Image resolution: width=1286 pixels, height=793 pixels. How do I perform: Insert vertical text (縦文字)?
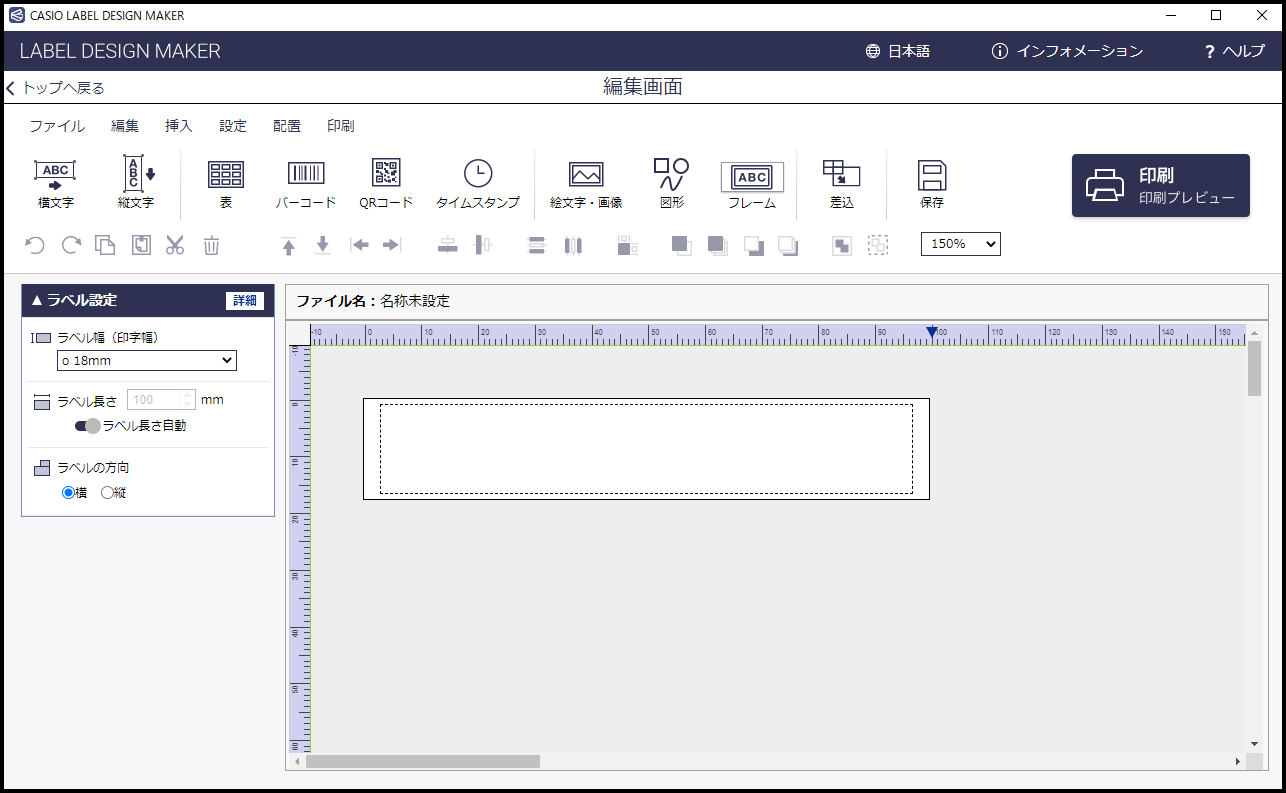(x=136, y=183)
